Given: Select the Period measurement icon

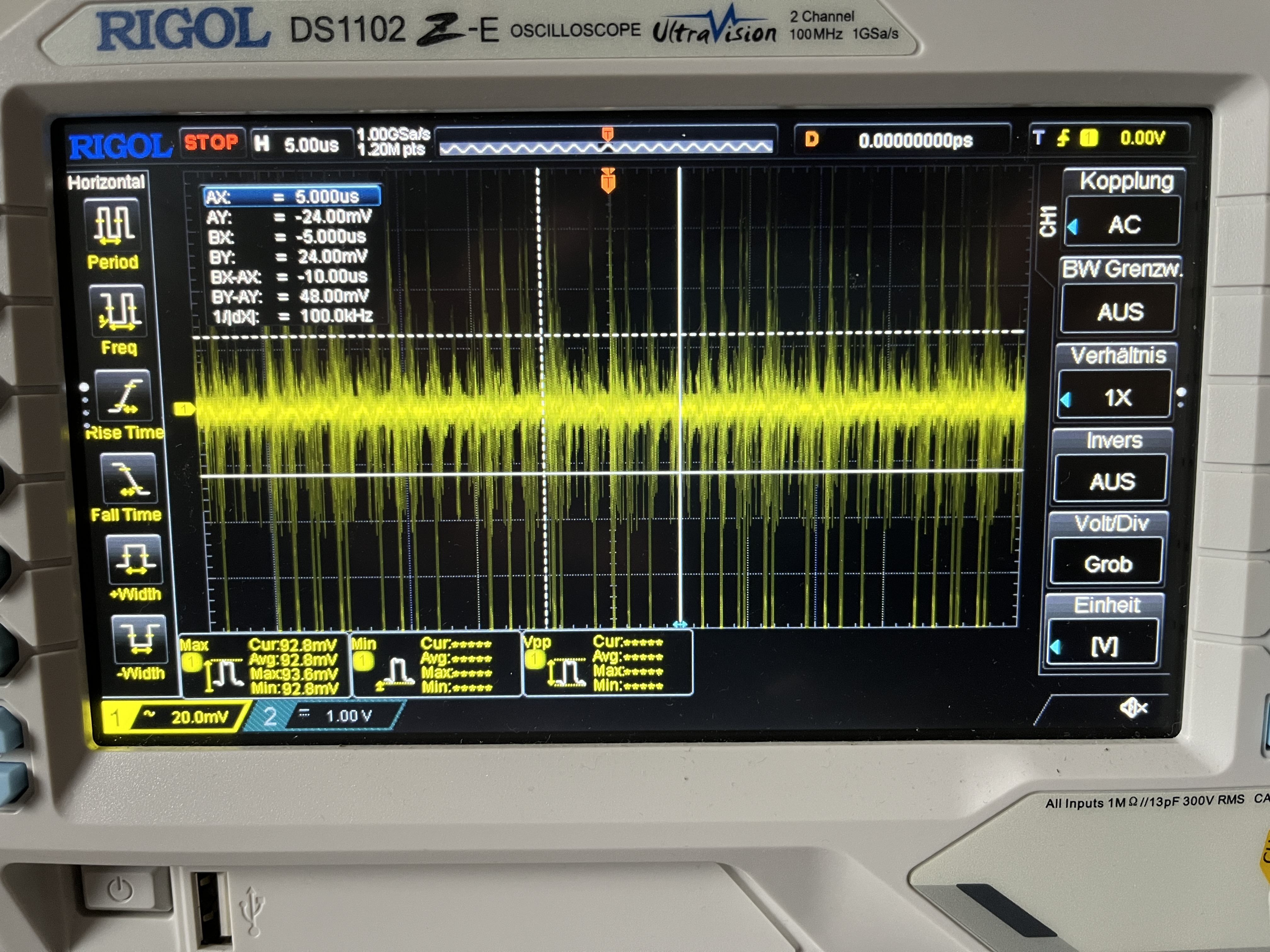Looking at the screenshot, I should click(x=113, y=224).
